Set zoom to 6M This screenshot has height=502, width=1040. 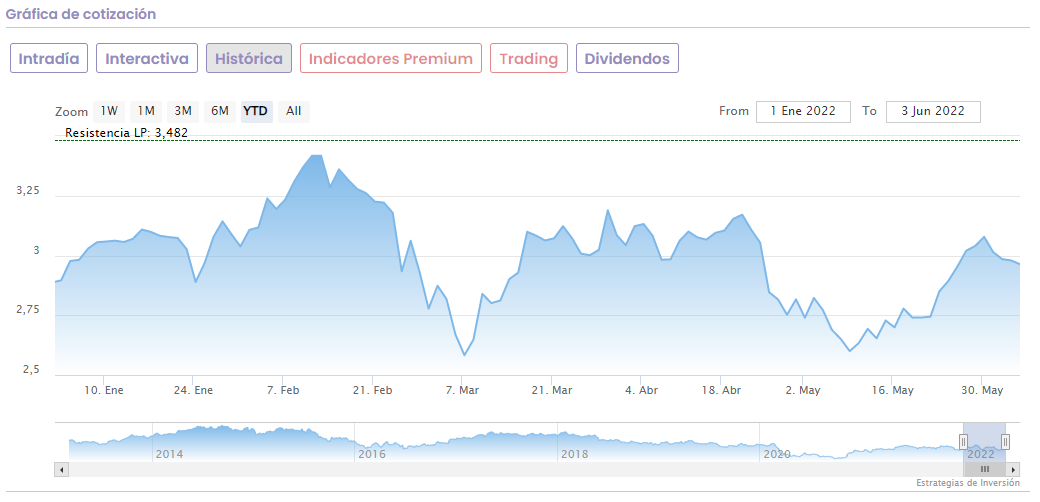coord(219,111)
